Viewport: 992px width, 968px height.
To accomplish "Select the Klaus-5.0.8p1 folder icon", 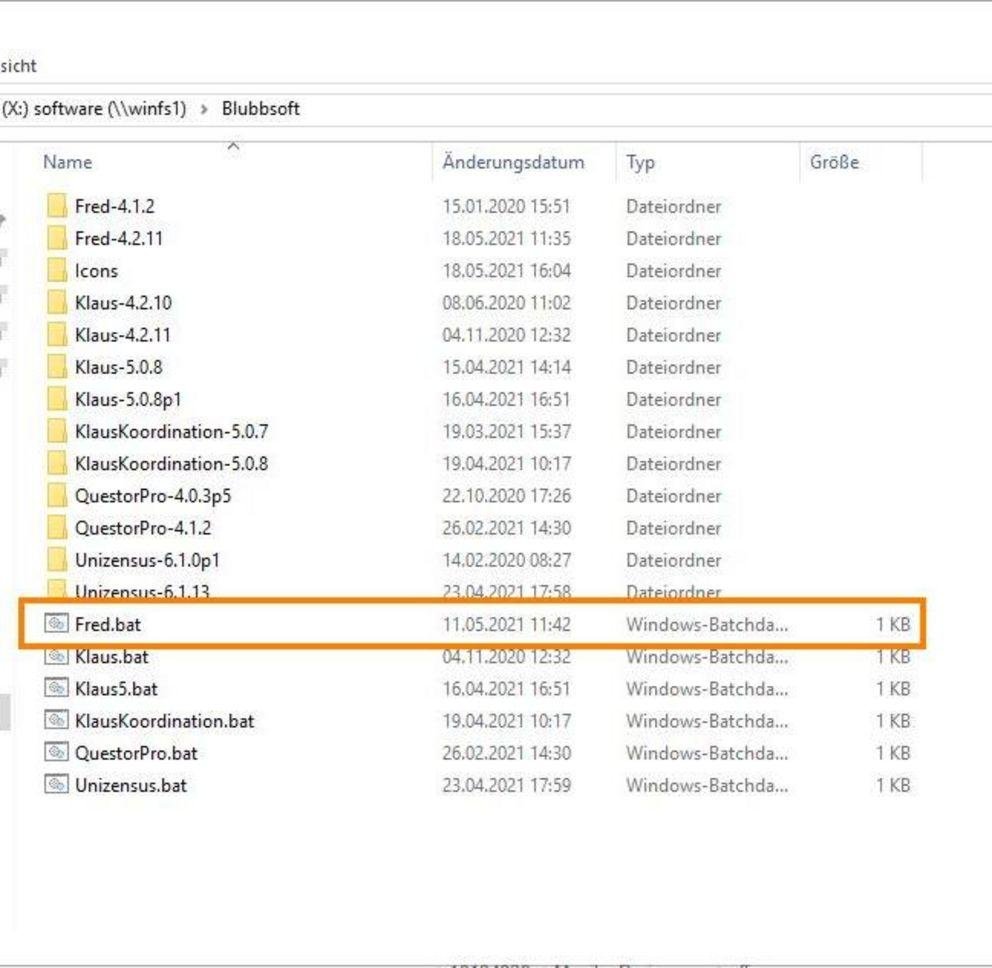I will (56, 399).
